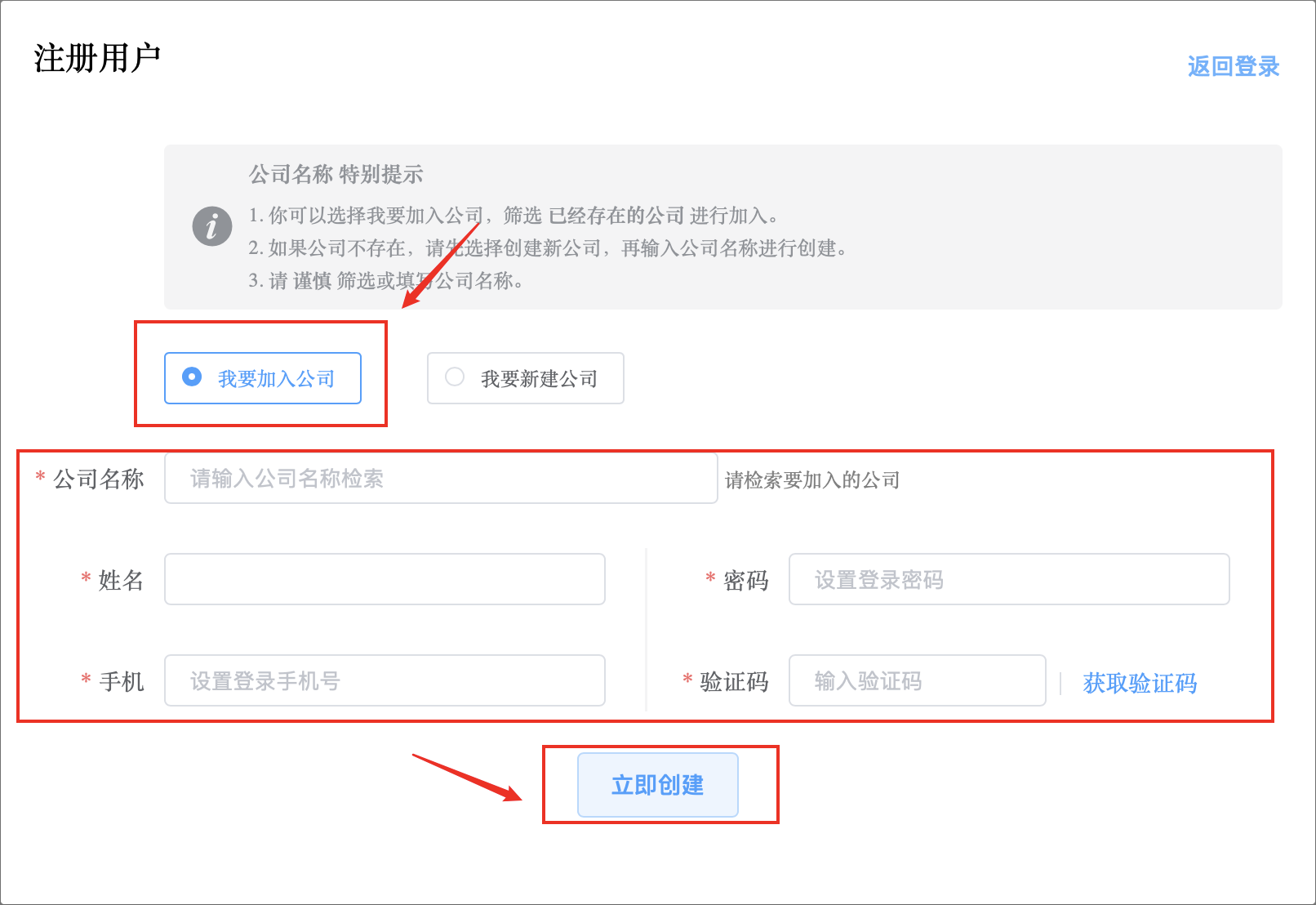Click the 公司名称 field label
Viewport: 1316px width, 905px height.
coord(99,479)
